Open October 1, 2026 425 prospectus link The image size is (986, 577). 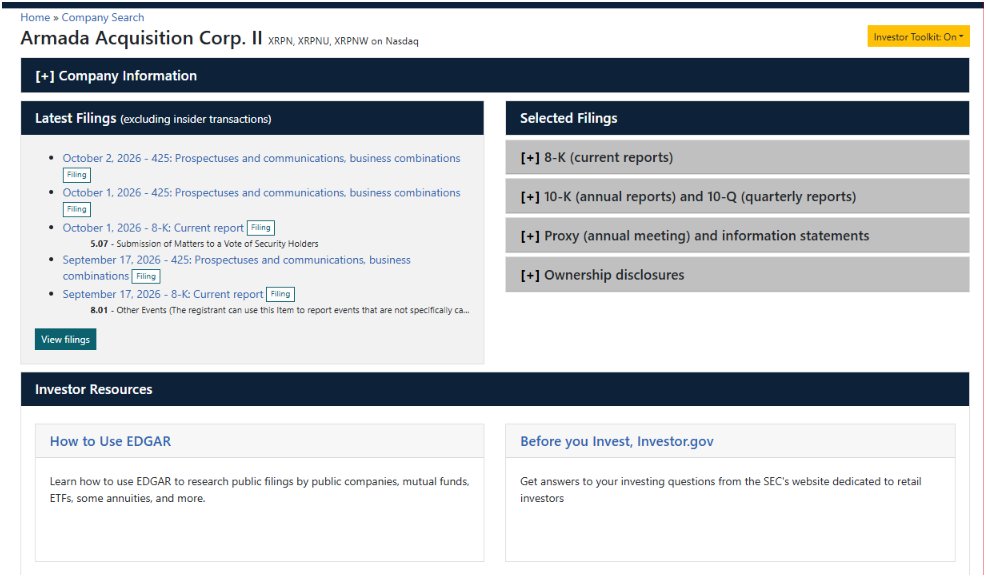[x=261, y=192]
